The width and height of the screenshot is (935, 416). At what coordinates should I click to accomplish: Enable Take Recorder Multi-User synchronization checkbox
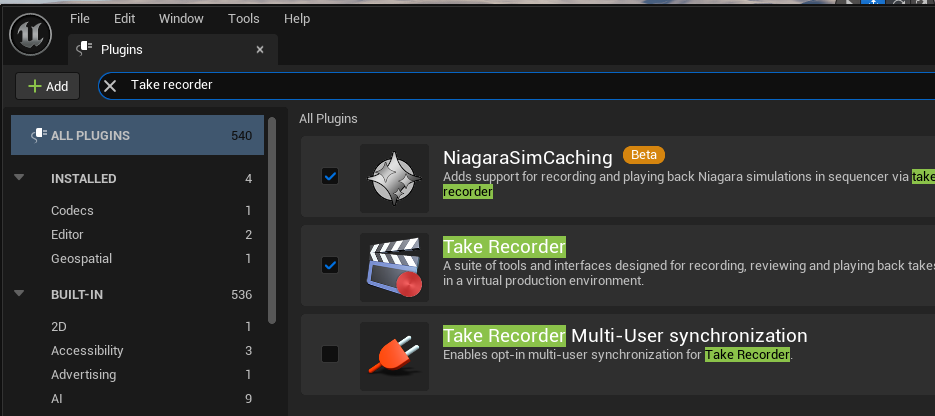tap(330, 354)
